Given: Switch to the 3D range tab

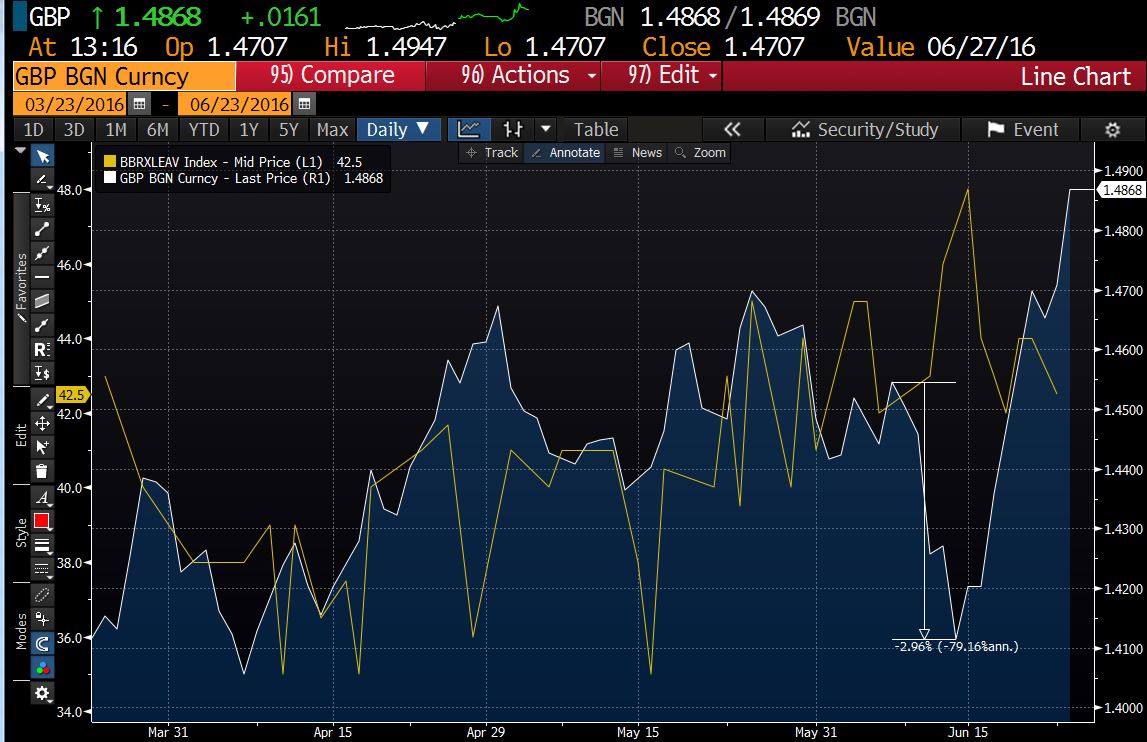Looking at the screenshot, I should pyautogui.click(x=74, y=130).
